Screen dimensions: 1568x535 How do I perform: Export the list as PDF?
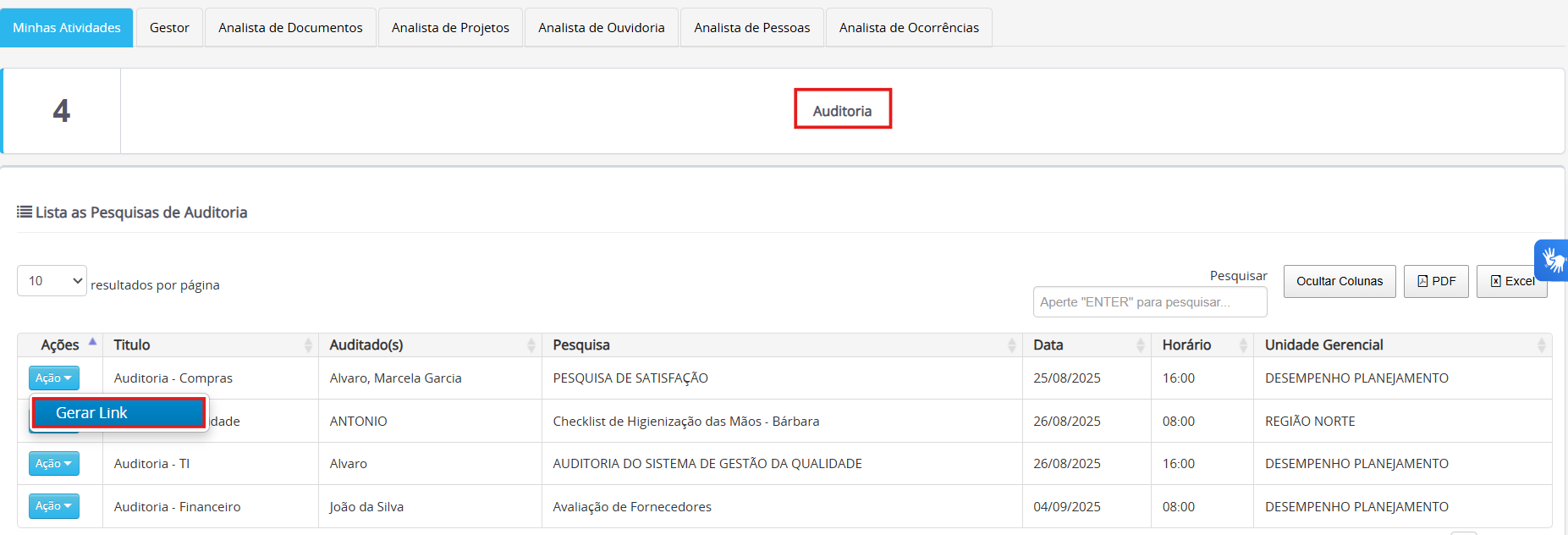point(1436,281)
